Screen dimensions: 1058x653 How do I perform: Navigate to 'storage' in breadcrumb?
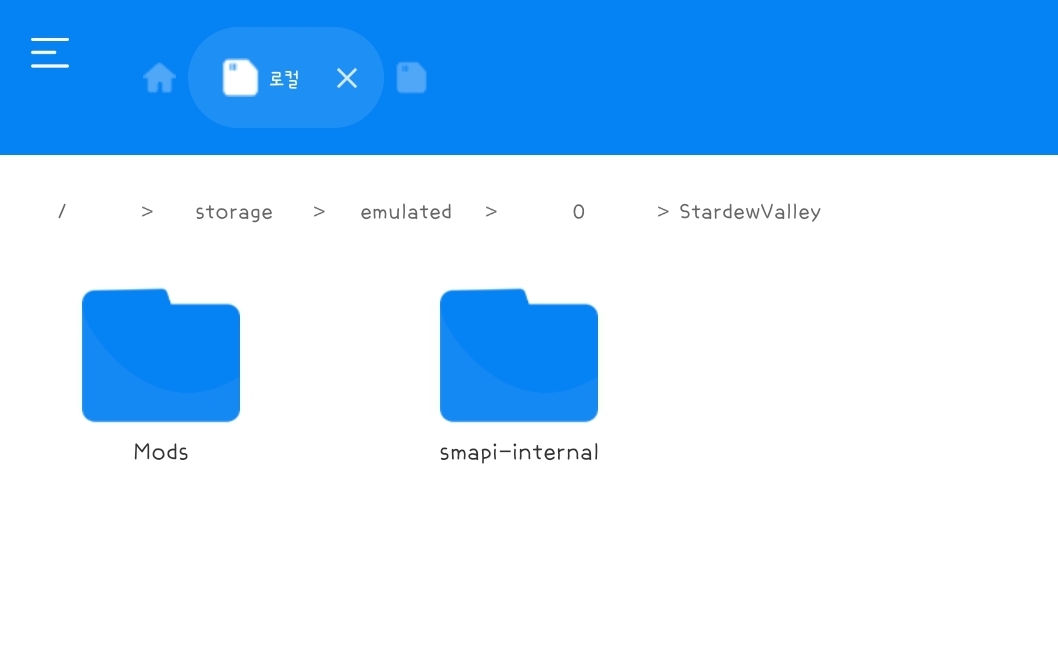(x=234, y=212)
